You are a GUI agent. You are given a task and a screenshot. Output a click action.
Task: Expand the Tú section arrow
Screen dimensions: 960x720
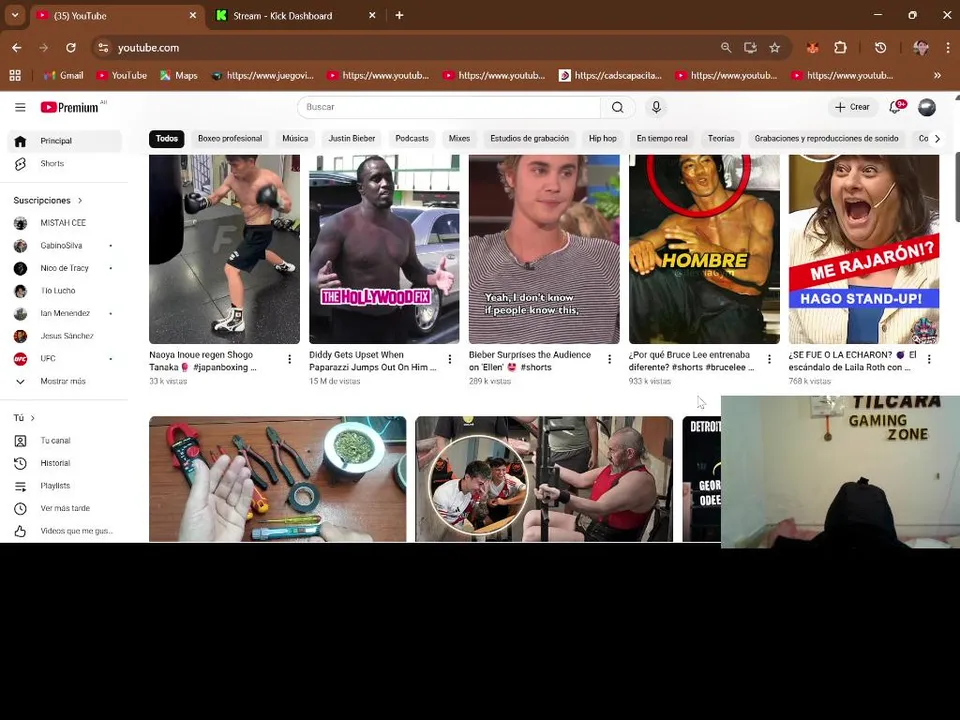pyautogui.click(x=32, y=418)
